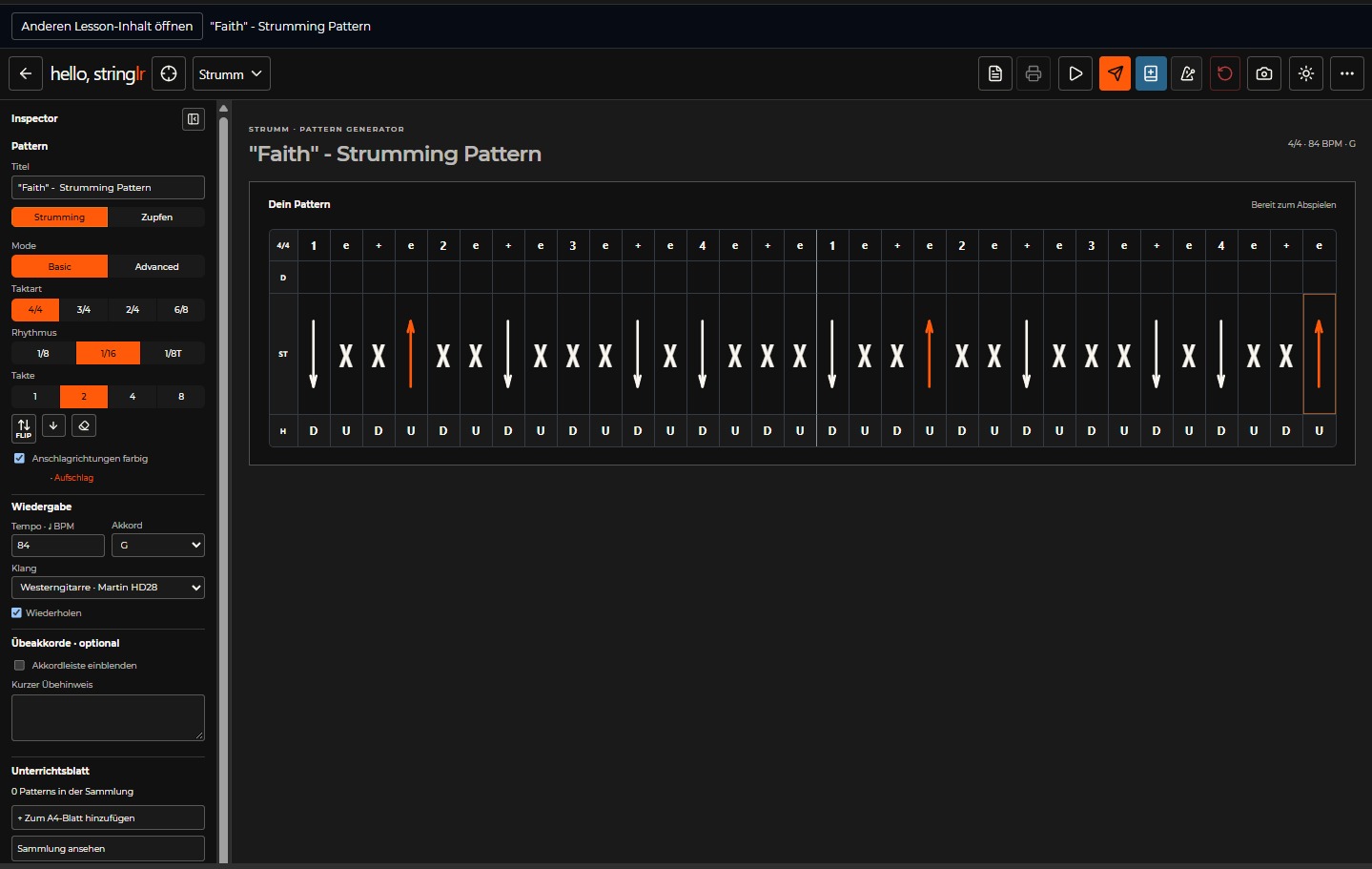
Task: Click Anderen Lesson-Inhalt öffnen button
Action: 107,26
